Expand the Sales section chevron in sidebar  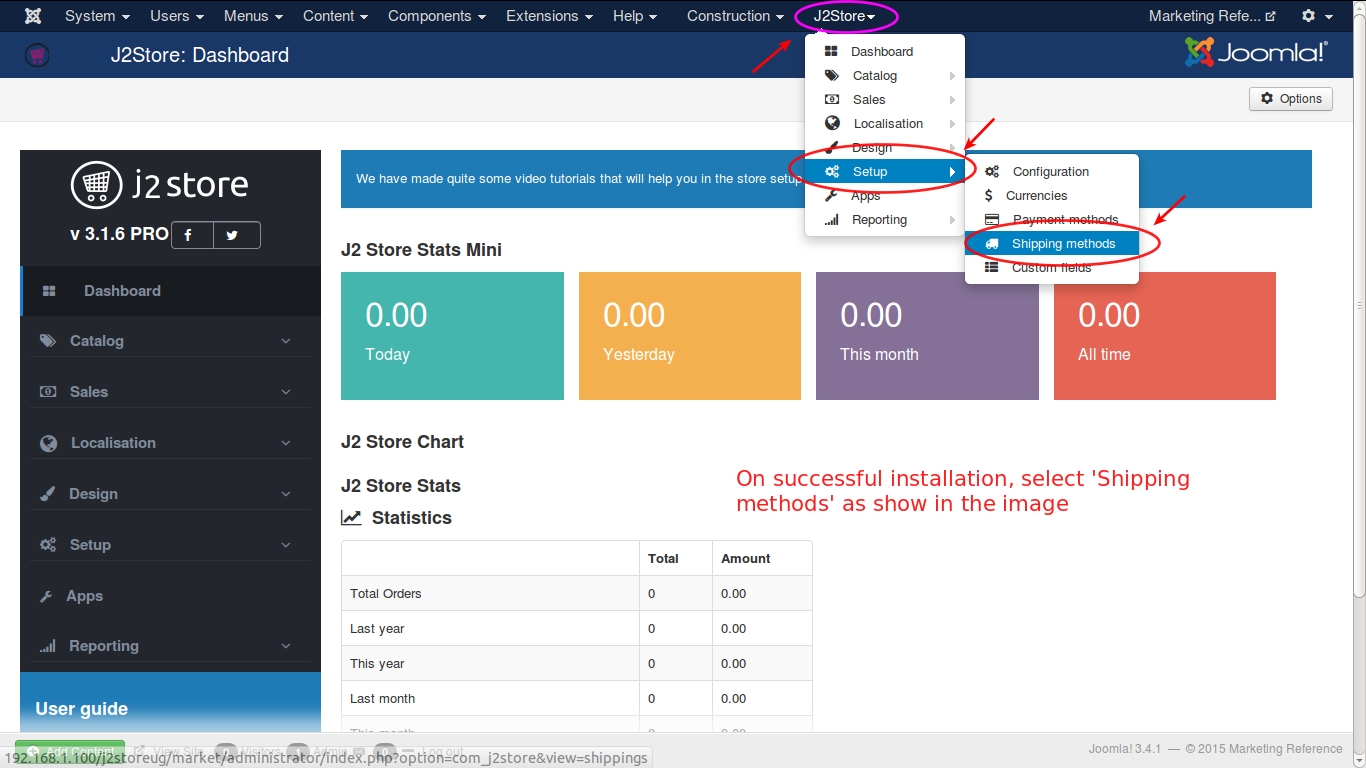pos(286,392)
